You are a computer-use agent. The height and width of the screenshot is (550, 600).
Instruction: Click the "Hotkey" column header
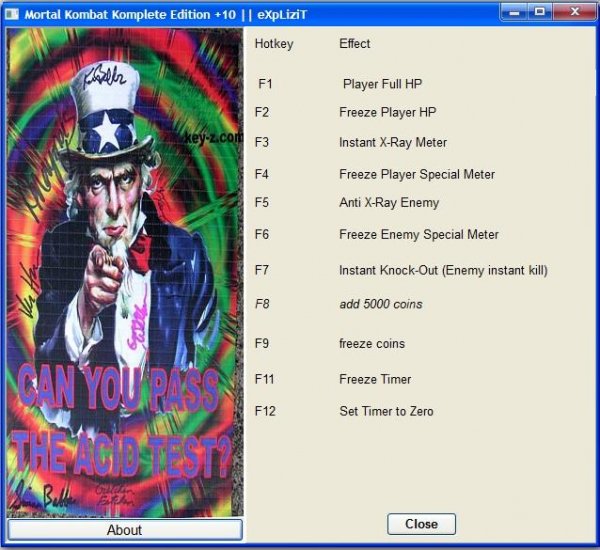274,44
